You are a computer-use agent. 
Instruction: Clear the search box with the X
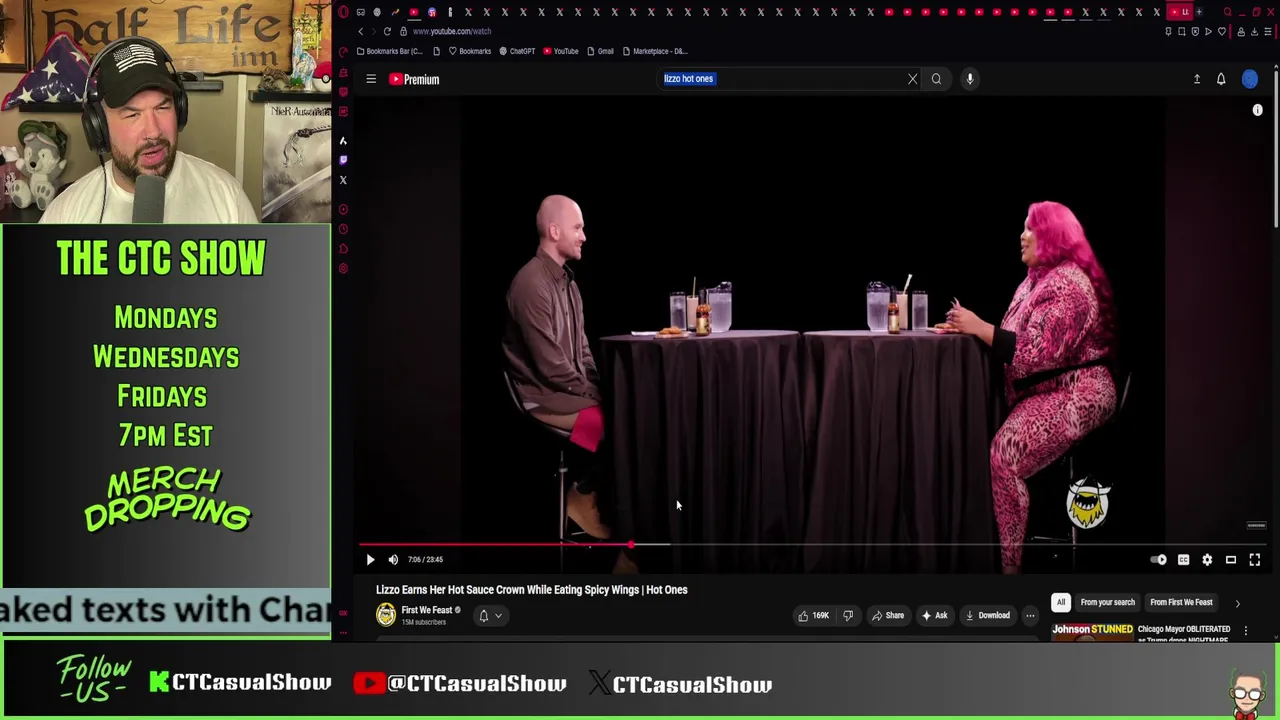pyautogui.click(x=912, y=79)
